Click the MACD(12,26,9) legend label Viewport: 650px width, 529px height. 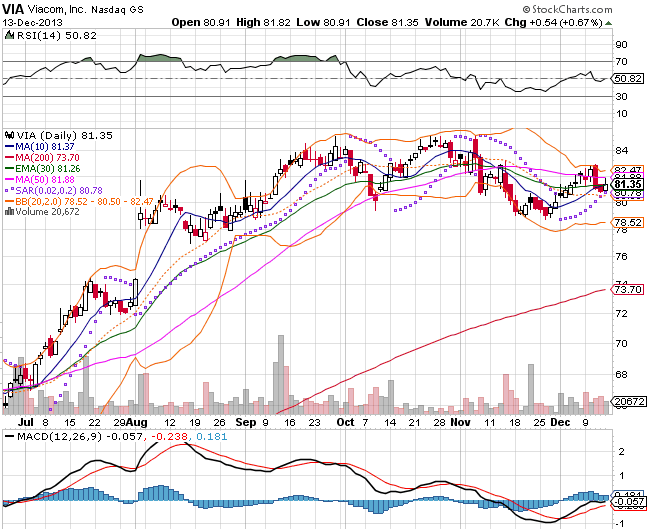(59, 437)
